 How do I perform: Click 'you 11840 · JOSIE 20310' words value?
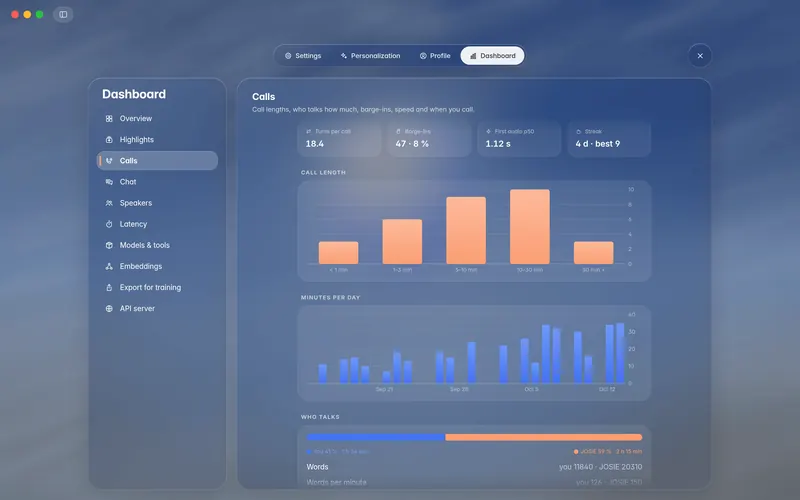pos(601,467)
